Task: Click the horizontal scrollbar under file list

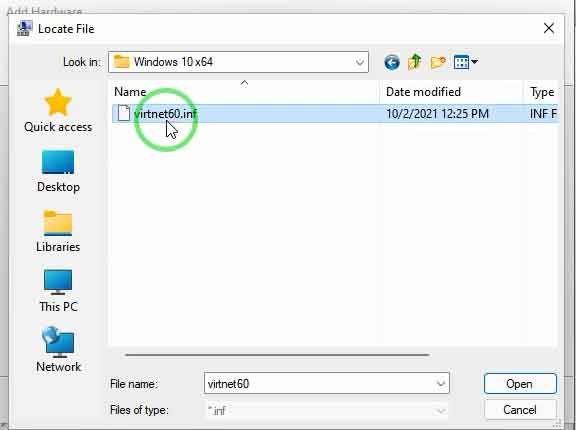Action: click(277, 355)
